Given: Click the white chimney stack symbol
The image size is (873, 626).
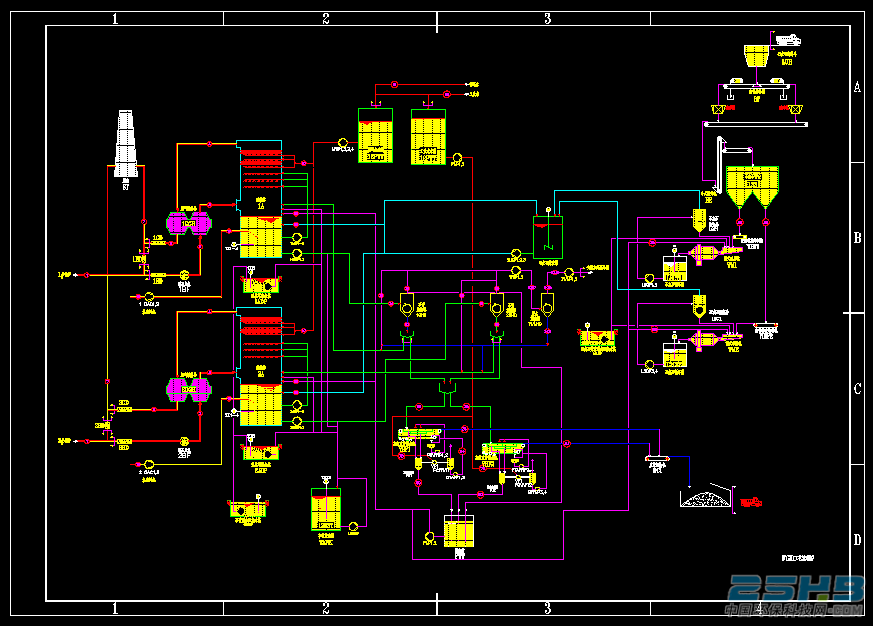Looking at the screenshot, I should point(126,144).
